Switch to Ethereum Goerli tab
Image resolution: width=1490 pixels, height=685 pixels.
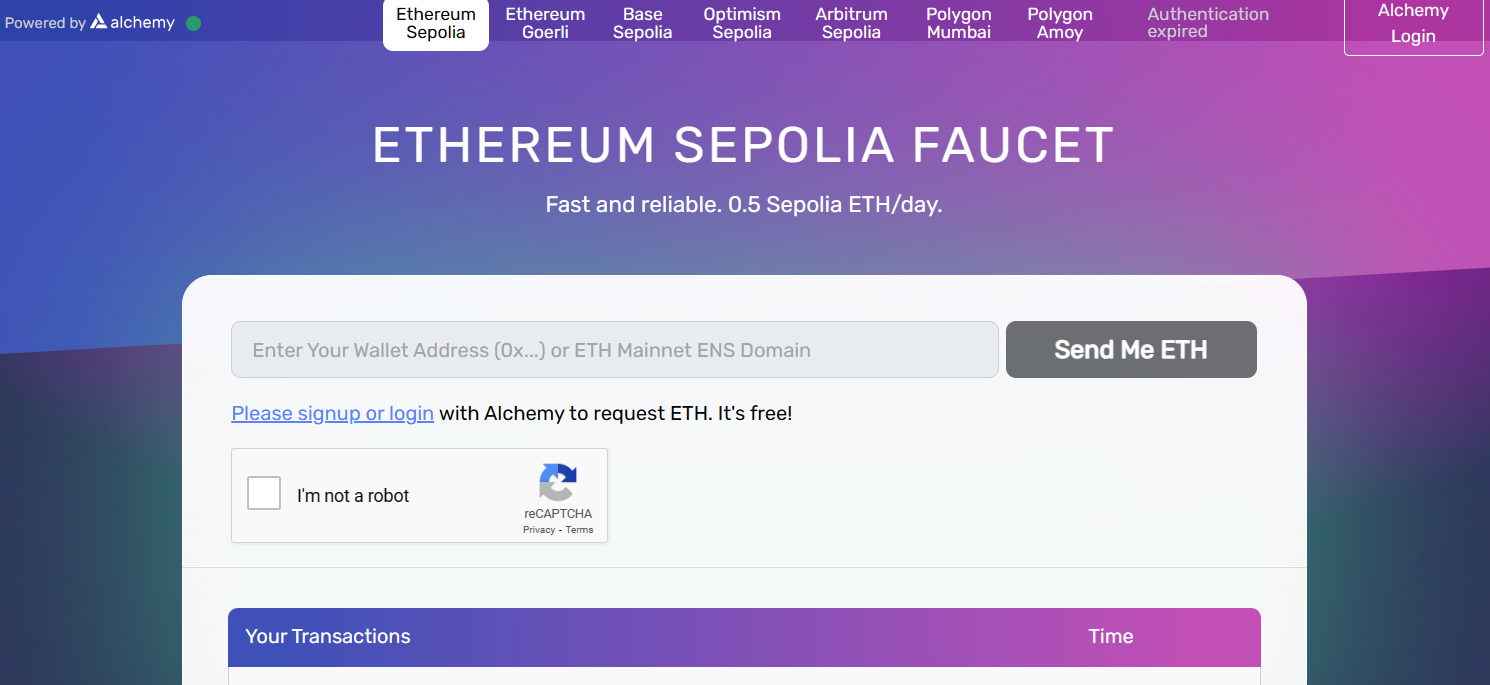[x=545, y=23]
